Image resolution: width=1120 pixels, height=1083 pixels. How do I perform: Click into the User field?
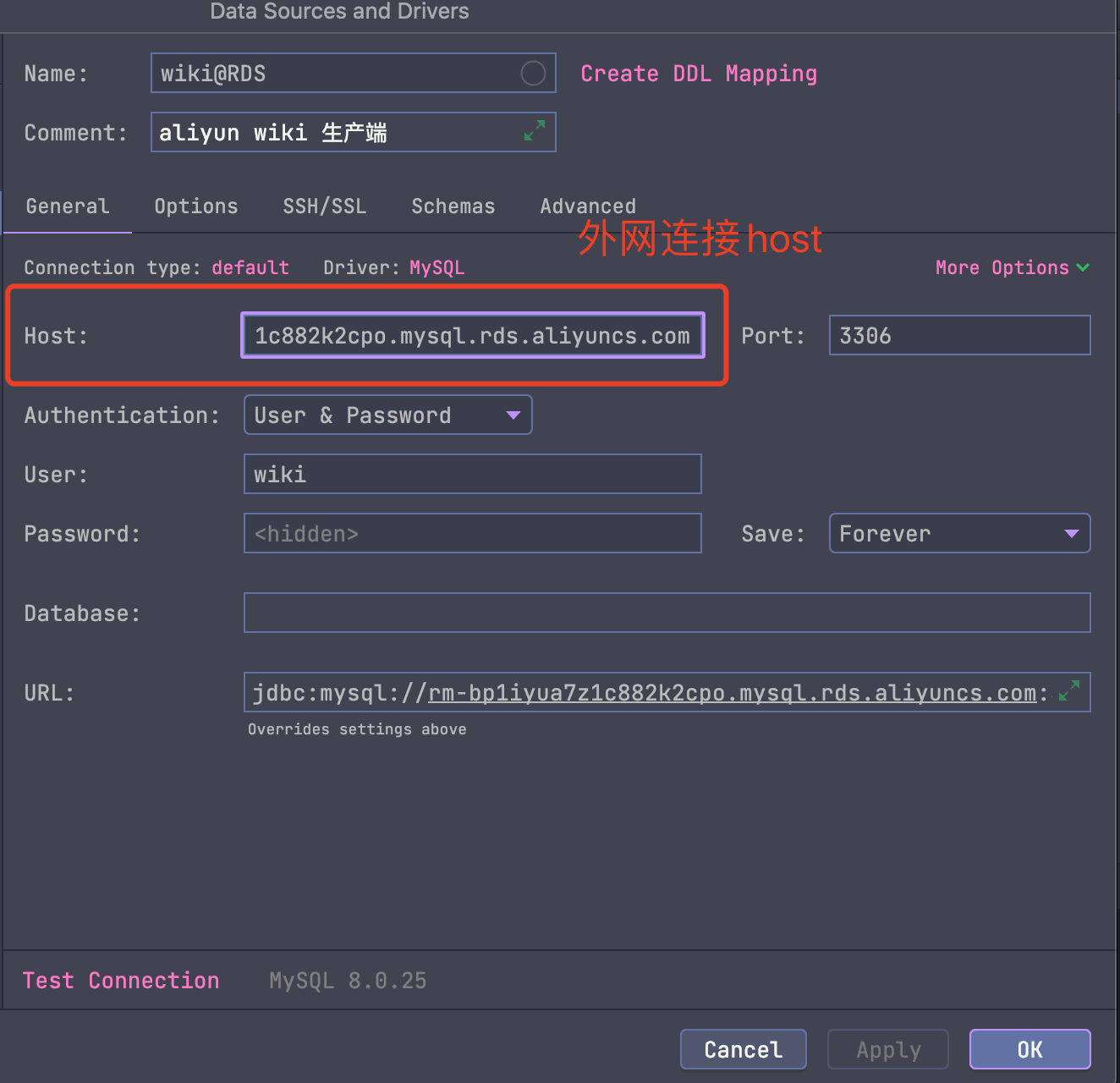point(473,474)
